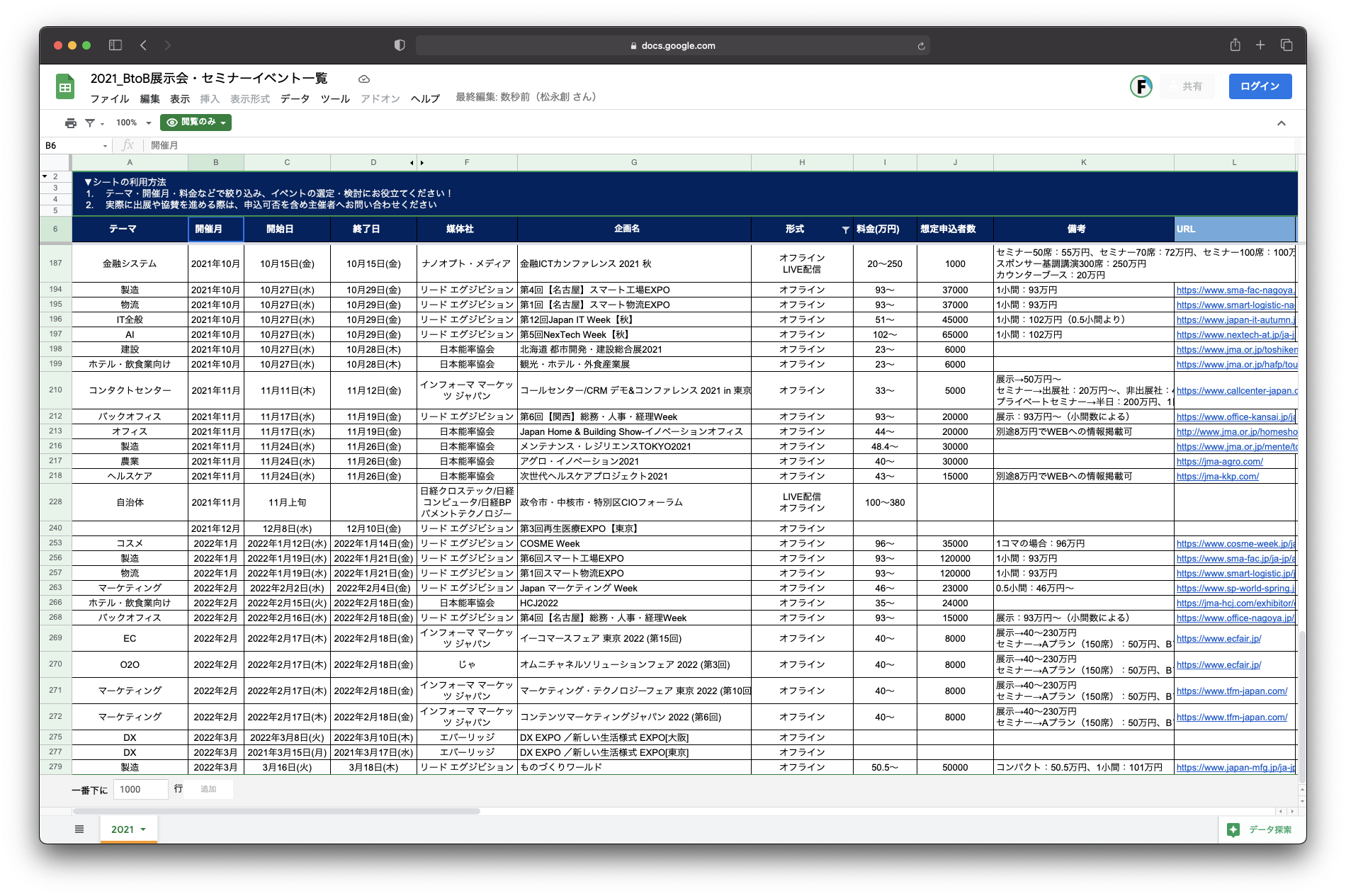Open the cosme-week.jp link

click(1235, 543)
